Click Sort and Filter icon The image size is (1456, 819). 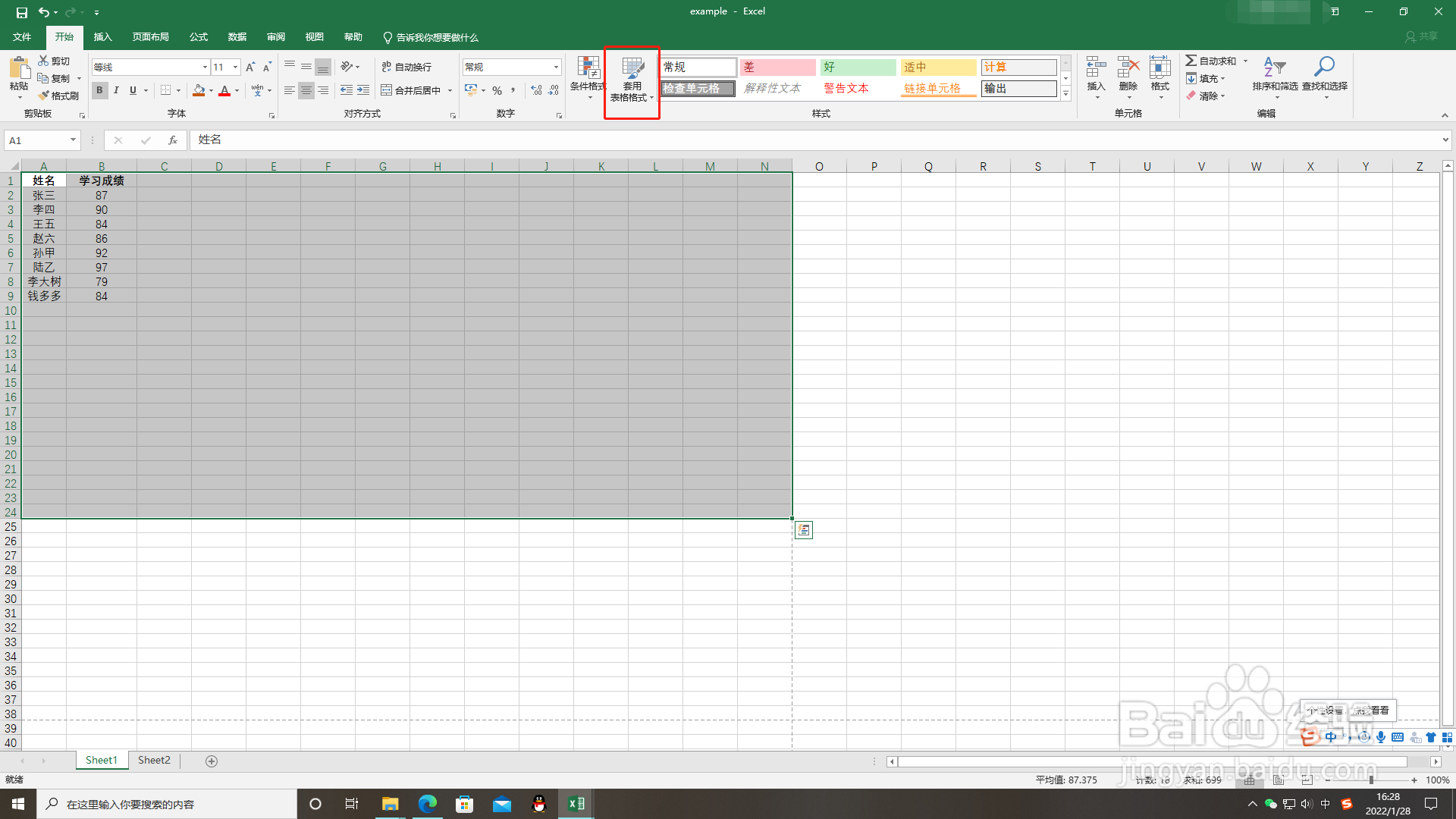tap(1274, 67)
